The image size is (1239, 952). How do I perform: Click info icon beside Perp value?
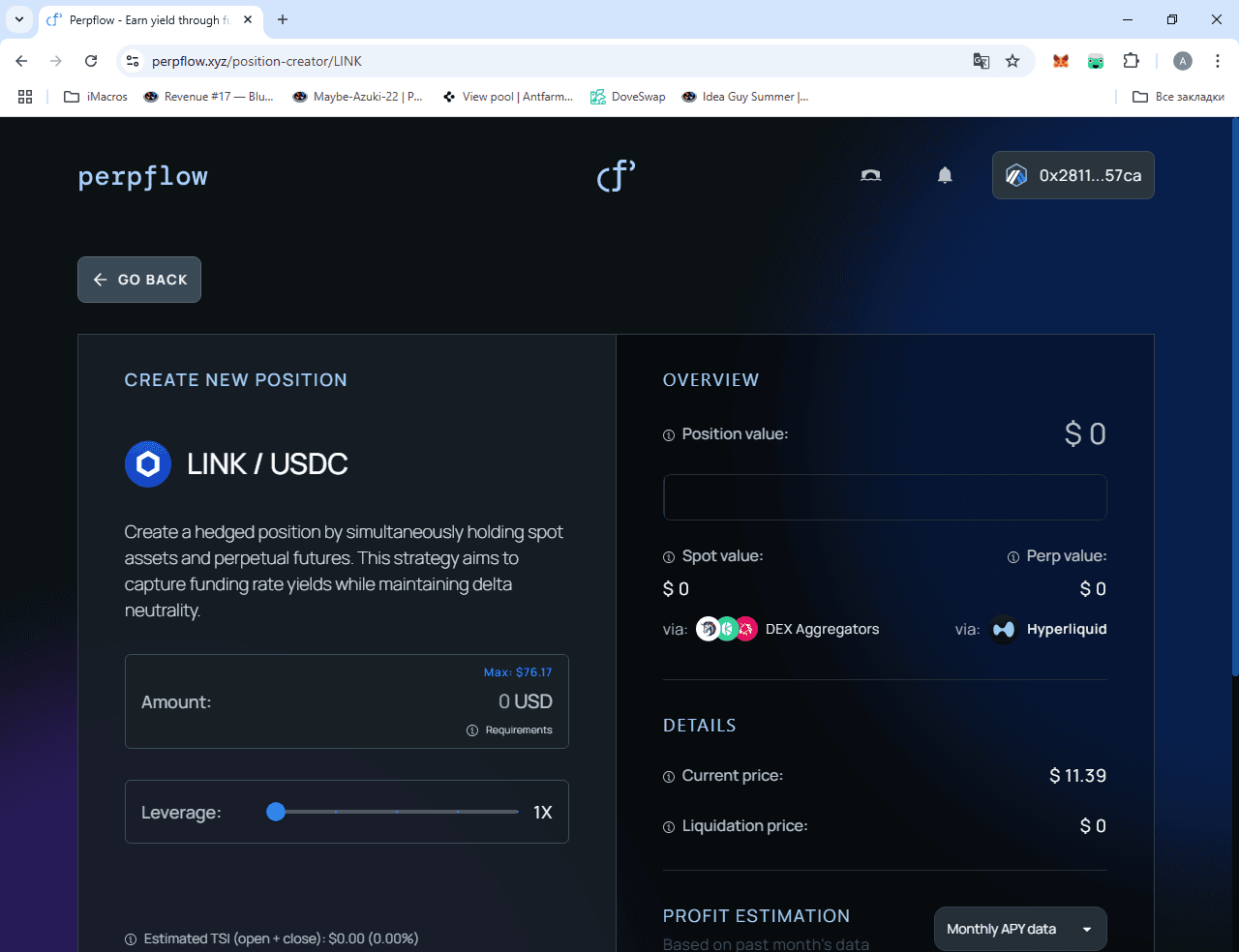[x=1013, y=557]
